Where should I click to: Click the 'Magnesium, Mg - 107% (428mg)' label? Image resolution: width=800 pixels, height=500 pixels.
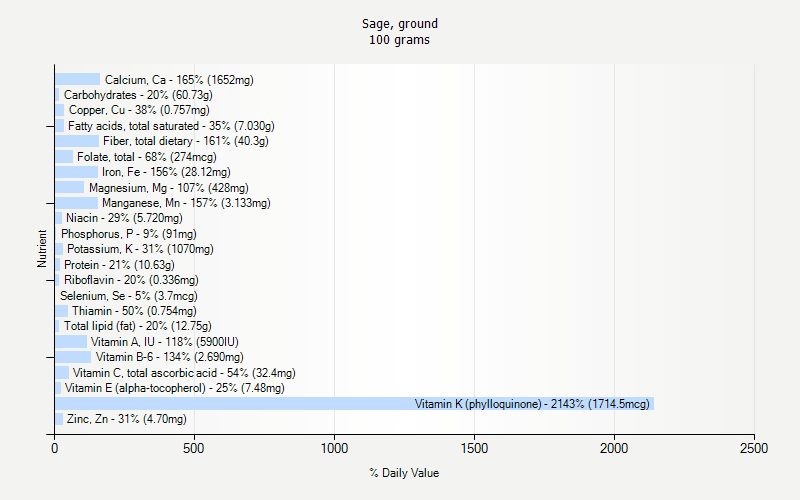(x=169, y=188)
